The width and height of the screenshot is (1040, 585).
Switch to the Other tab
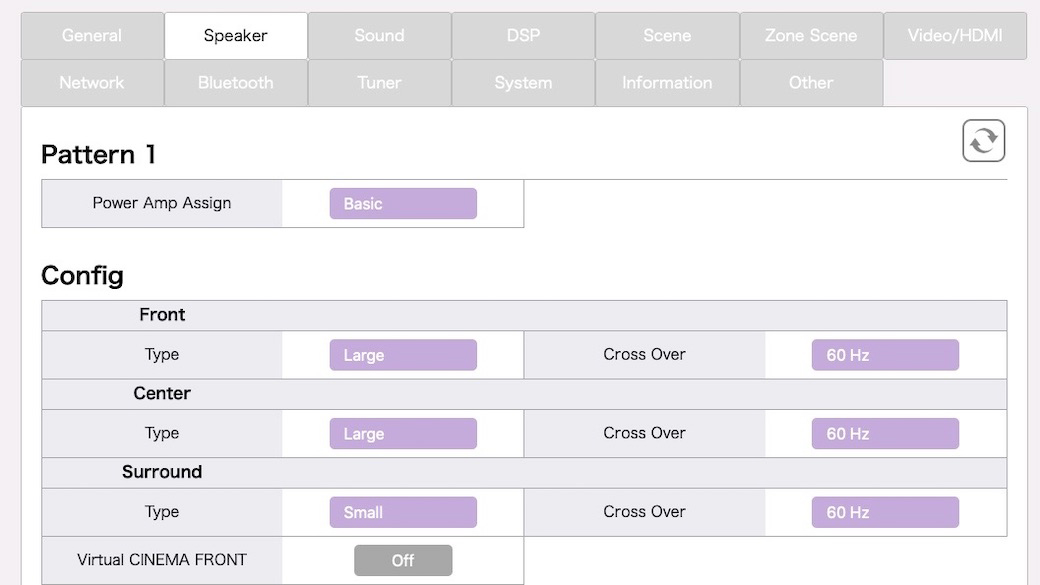tap(811, 83)
